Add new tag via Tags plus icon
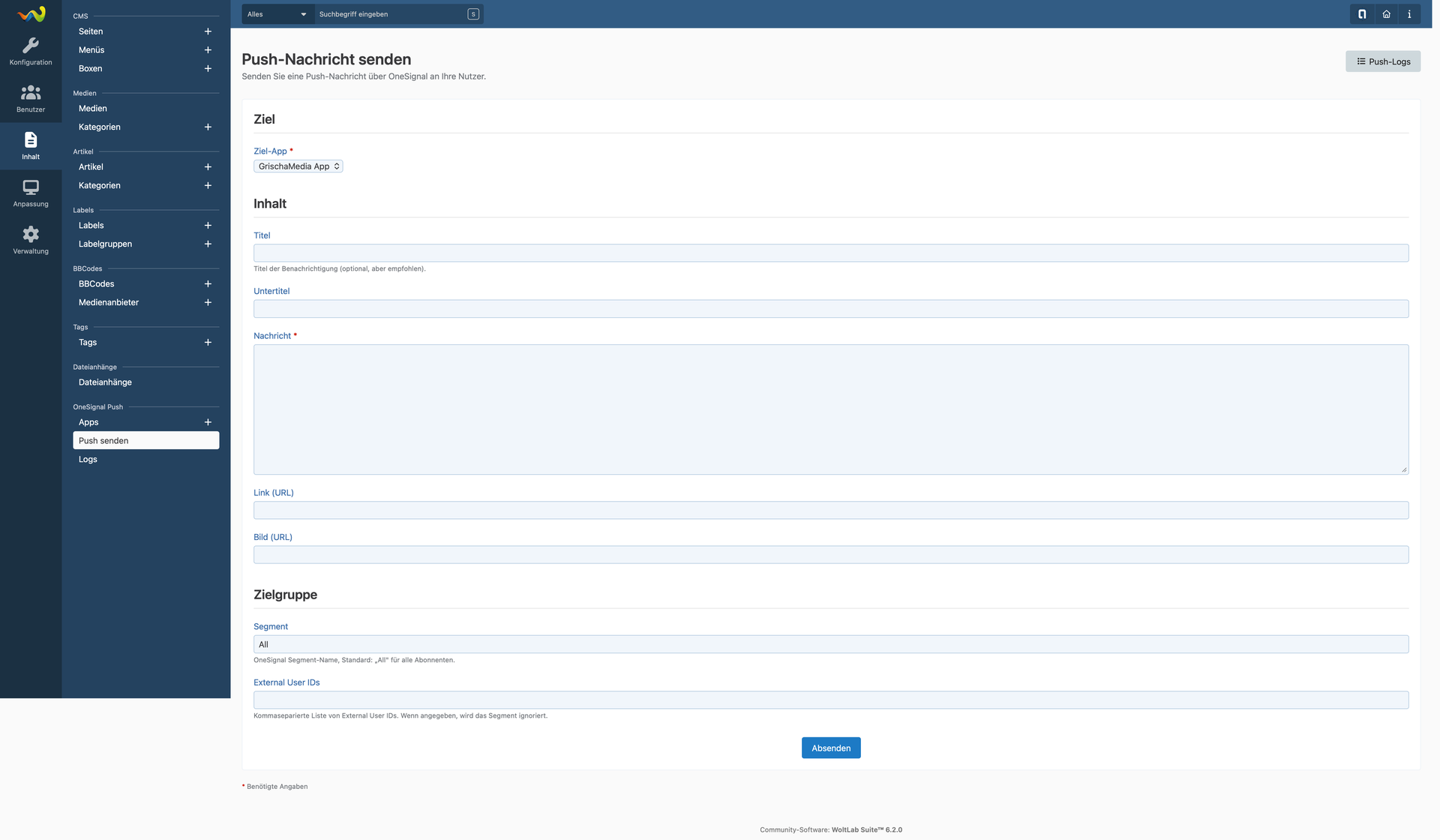The width and height of the screenshot is (1440, 840). [208, 343]
